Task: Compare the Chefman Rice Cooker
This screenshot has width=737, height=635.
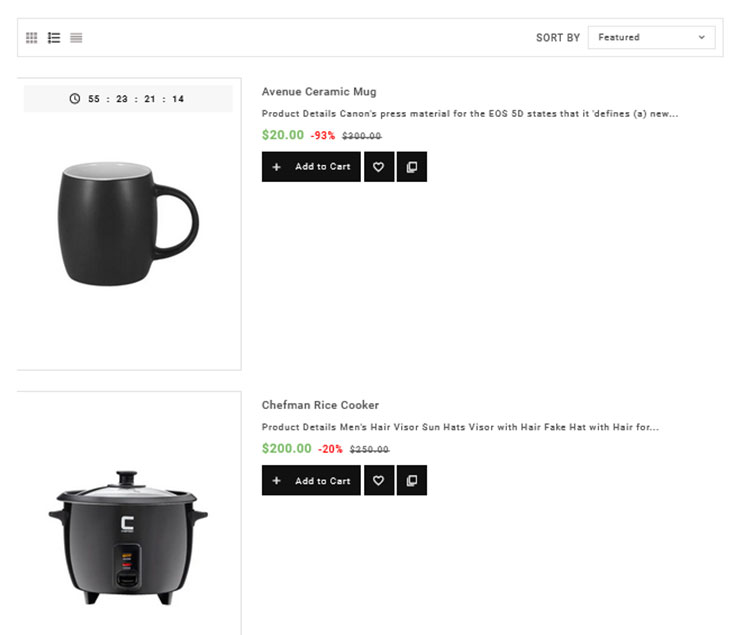Action: point(412,481)
